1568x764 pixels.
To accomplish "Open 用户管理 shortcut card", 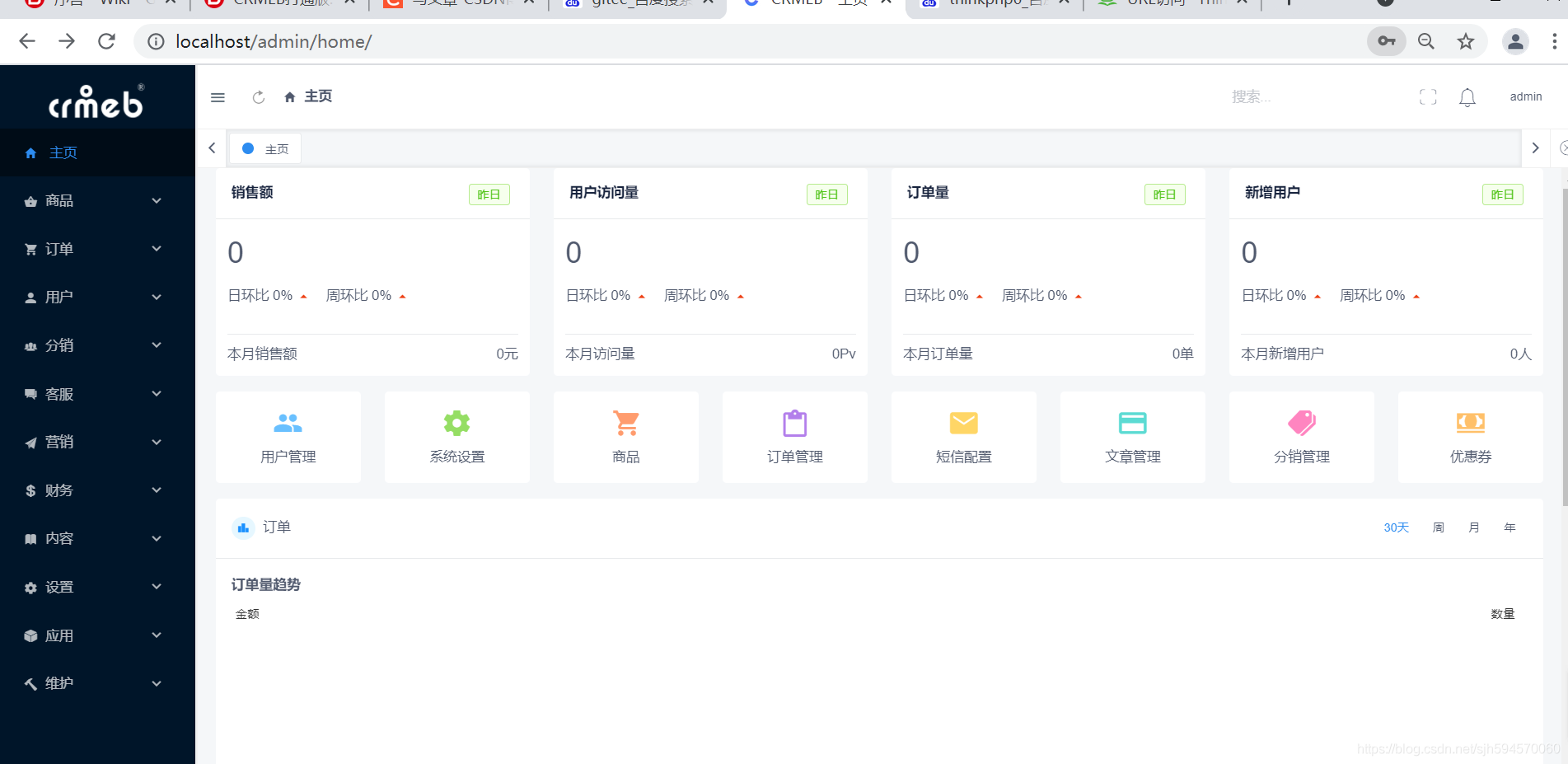I will coord(288,437).
